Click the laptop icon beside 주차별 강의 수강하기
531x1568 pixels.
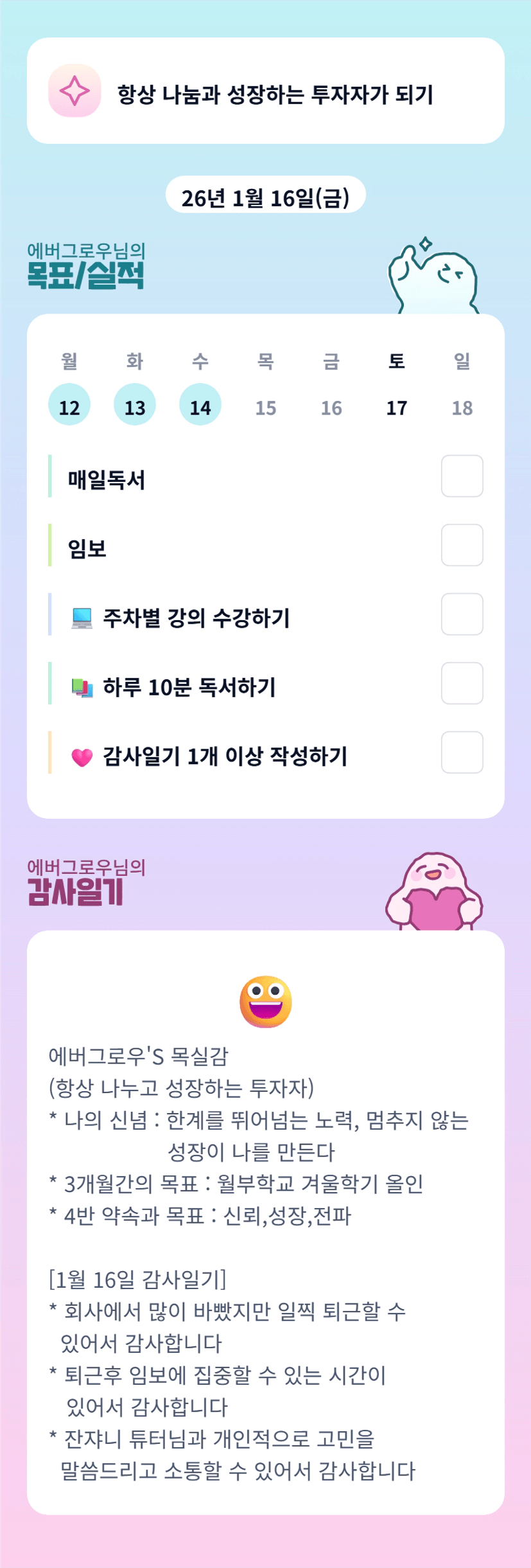[x=82, y=618]
